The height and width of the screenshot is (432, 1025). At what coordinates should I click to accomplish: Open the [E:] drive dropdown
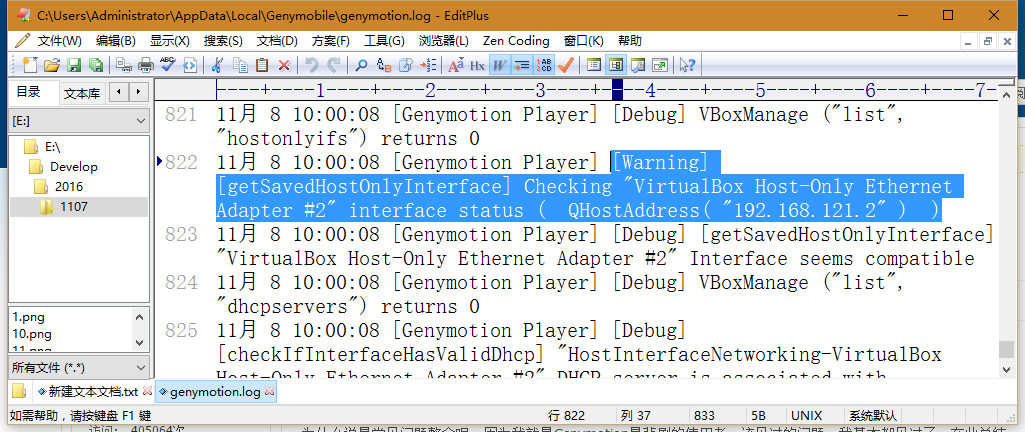pos(78,121)
